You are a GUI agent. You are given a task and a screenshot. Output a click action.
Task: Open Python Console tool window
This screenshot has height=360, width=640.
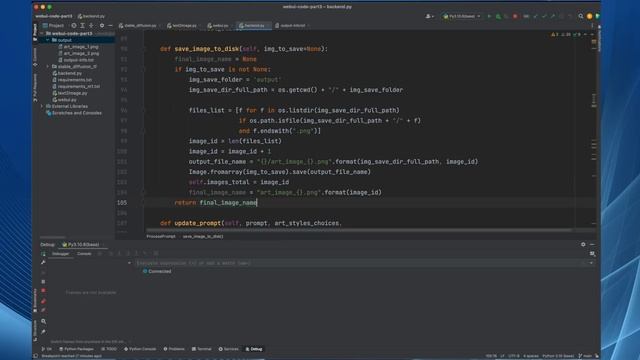(x=140, y=349)
